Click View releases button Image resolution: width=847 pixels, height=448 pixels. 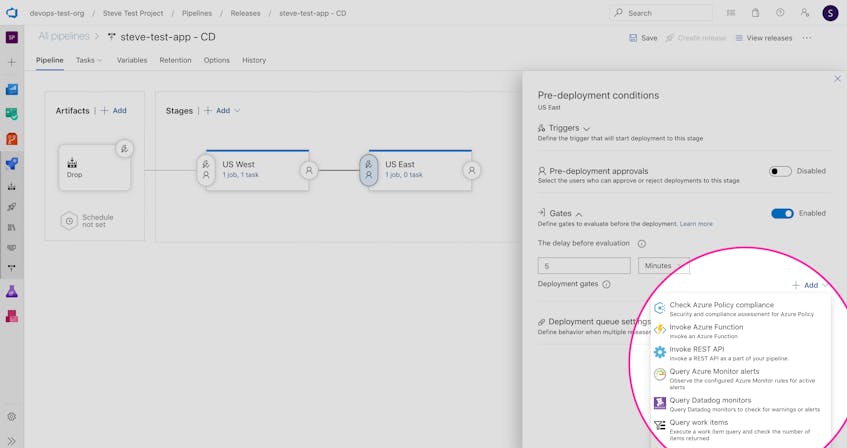coord(764,38)
